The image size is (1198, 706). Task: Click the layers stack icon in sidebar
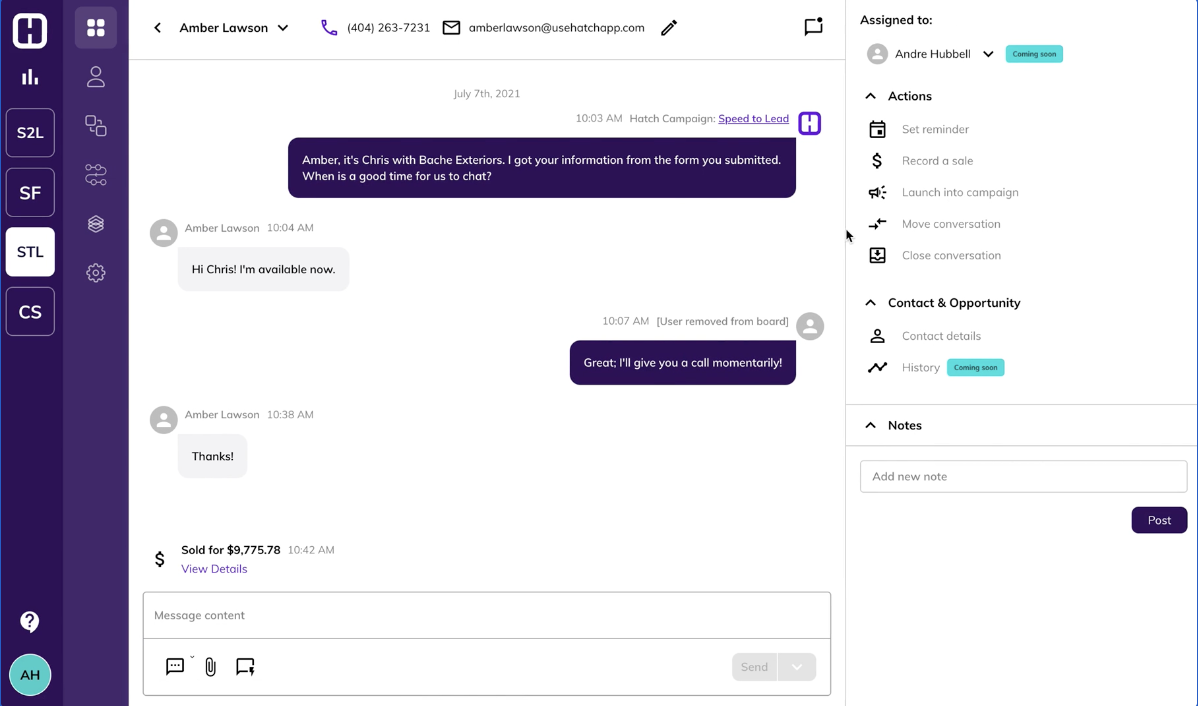95,223
